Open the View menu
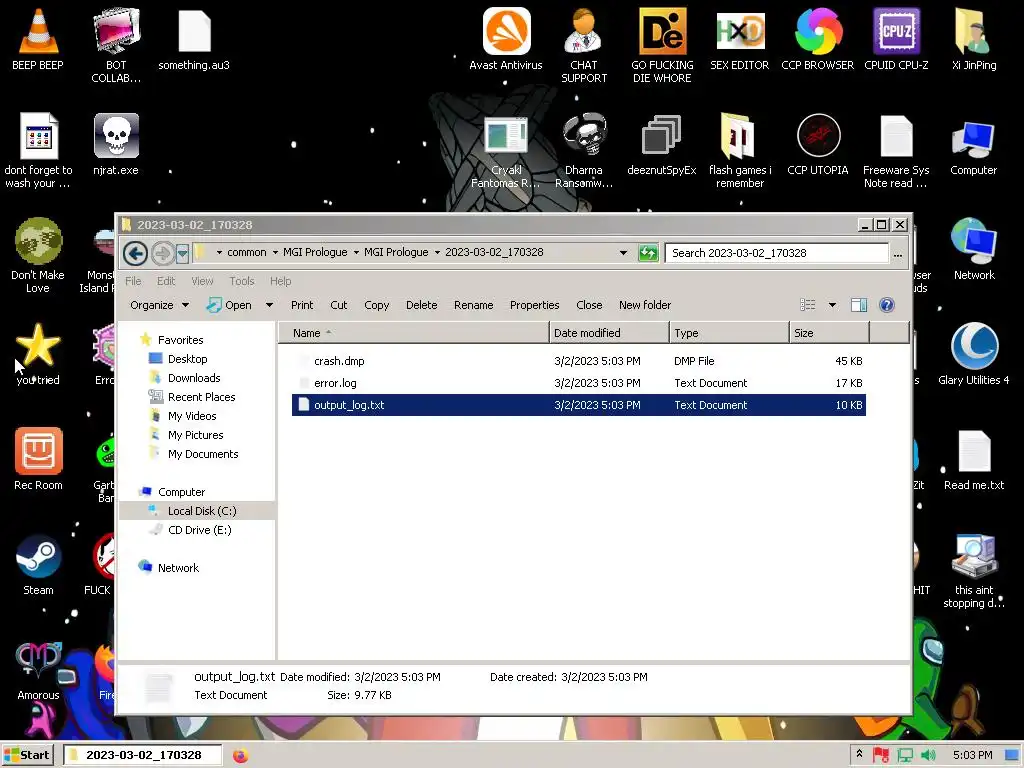This screenshot has width=1024, height=768. (202, 281)
